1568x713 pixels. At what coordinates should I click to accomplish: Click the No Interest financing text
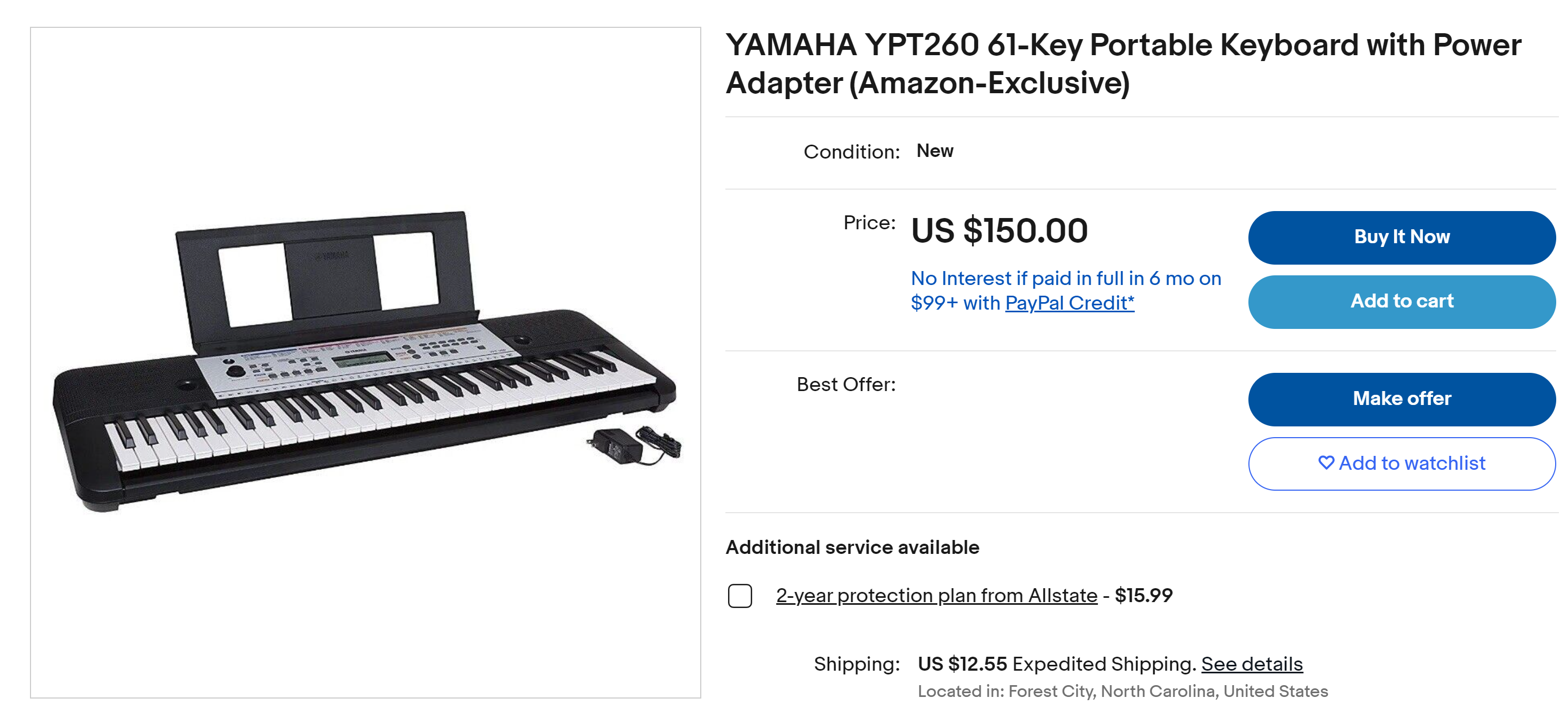tap(1065, 279)
